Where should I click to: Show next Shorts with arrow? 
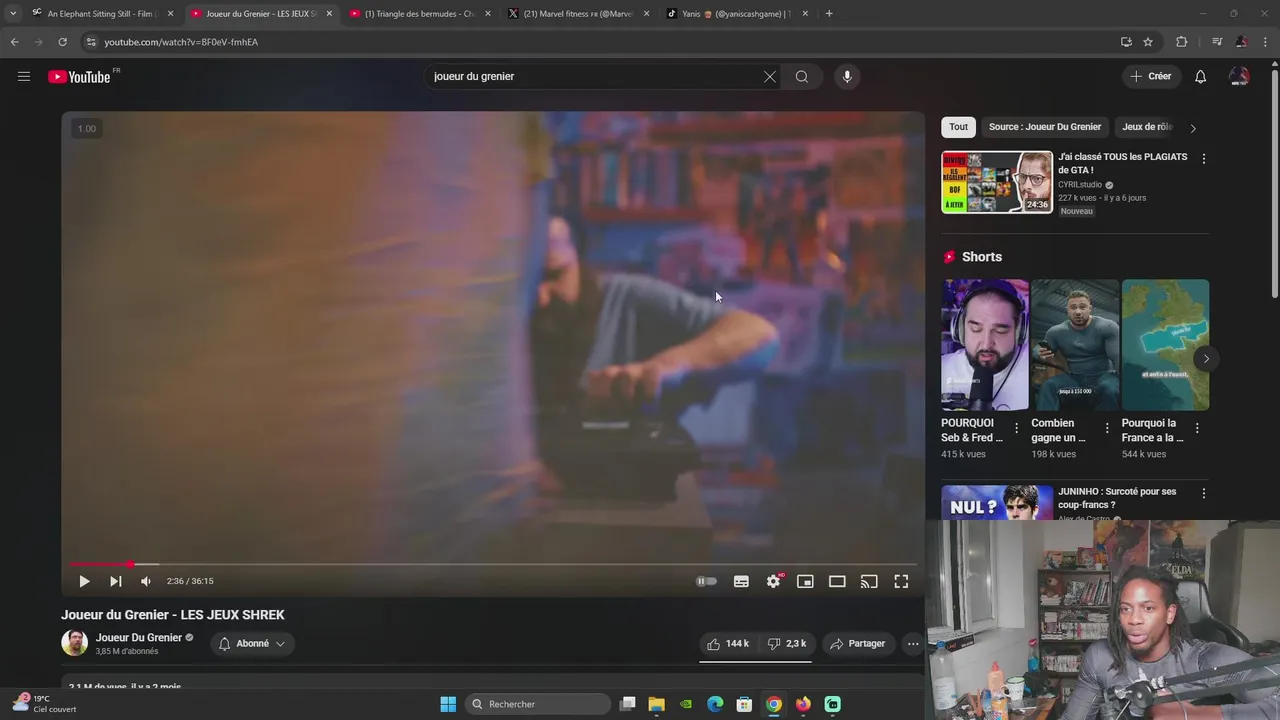[1206, 359]
